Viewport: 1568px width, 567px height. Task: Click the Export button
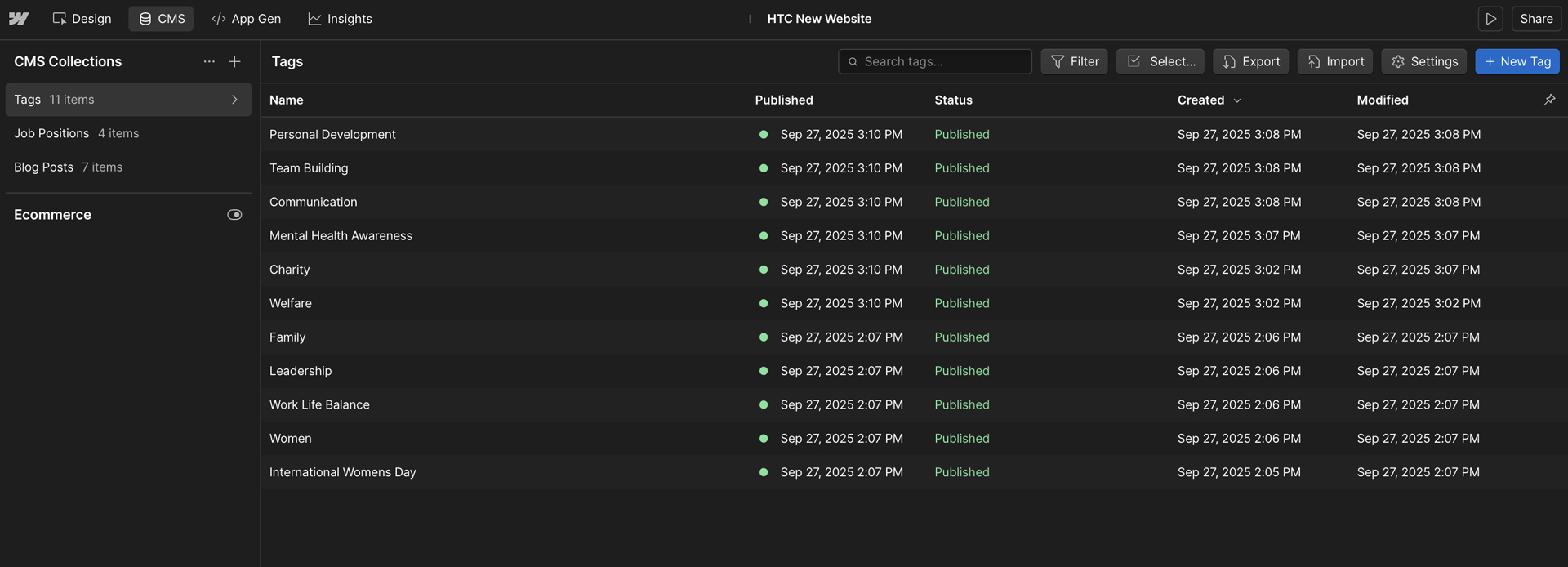(x=1250, y=61)
